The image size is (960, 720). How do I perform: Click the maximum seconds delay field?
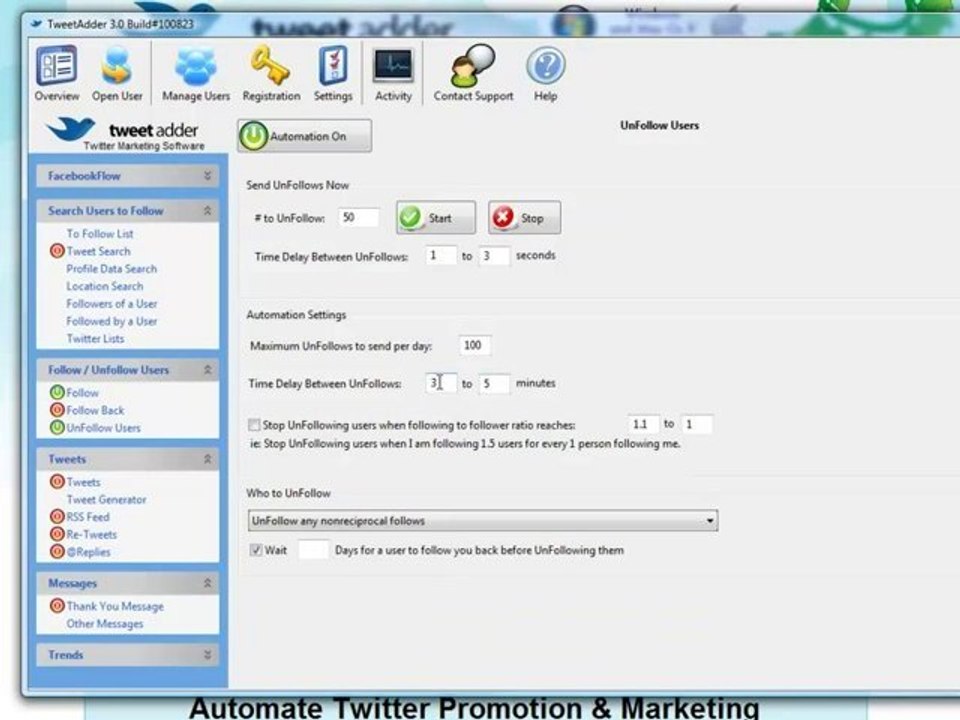[x=494, y=255]
